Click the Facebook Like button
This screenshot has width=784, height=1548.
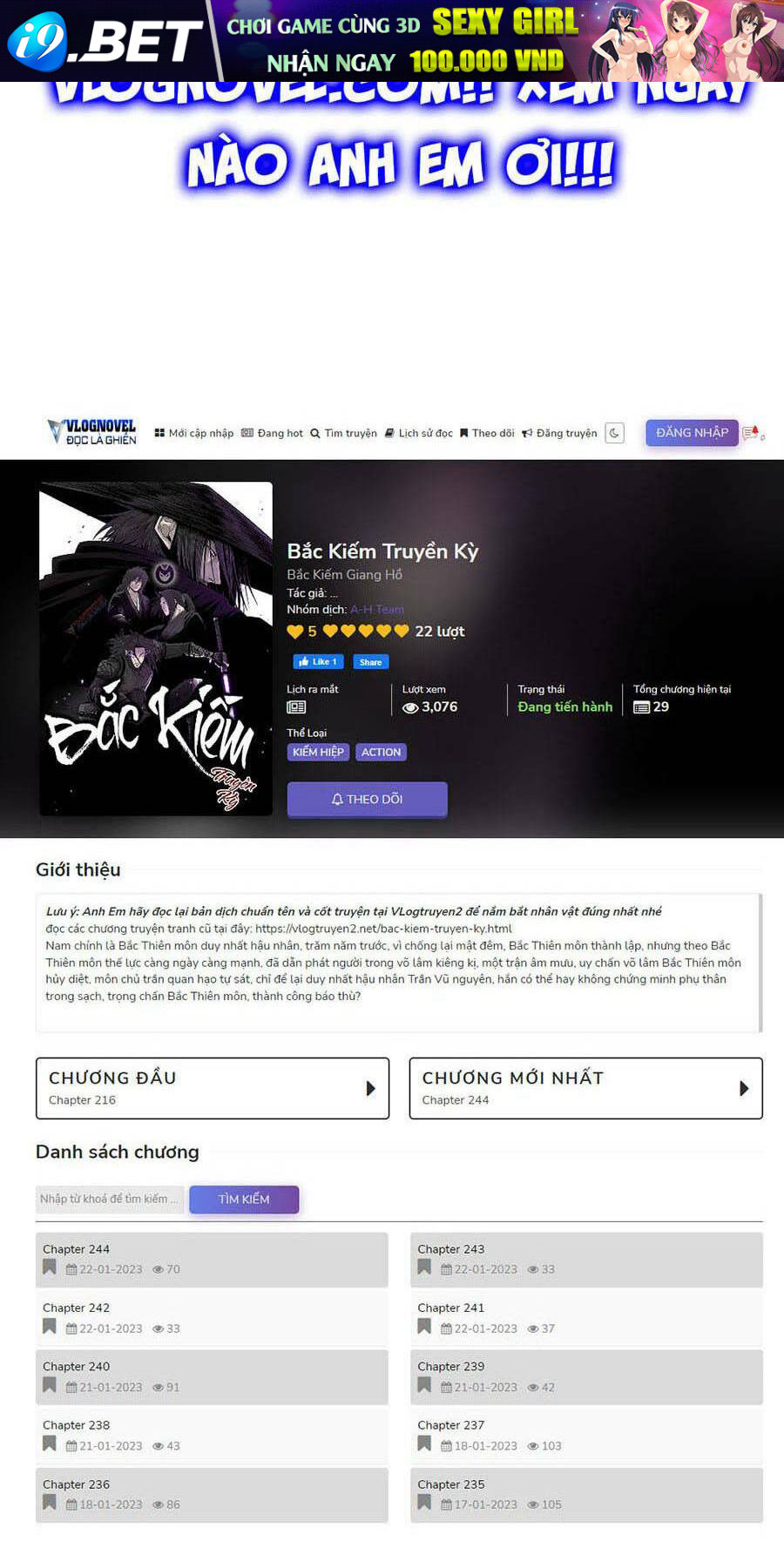318,662
